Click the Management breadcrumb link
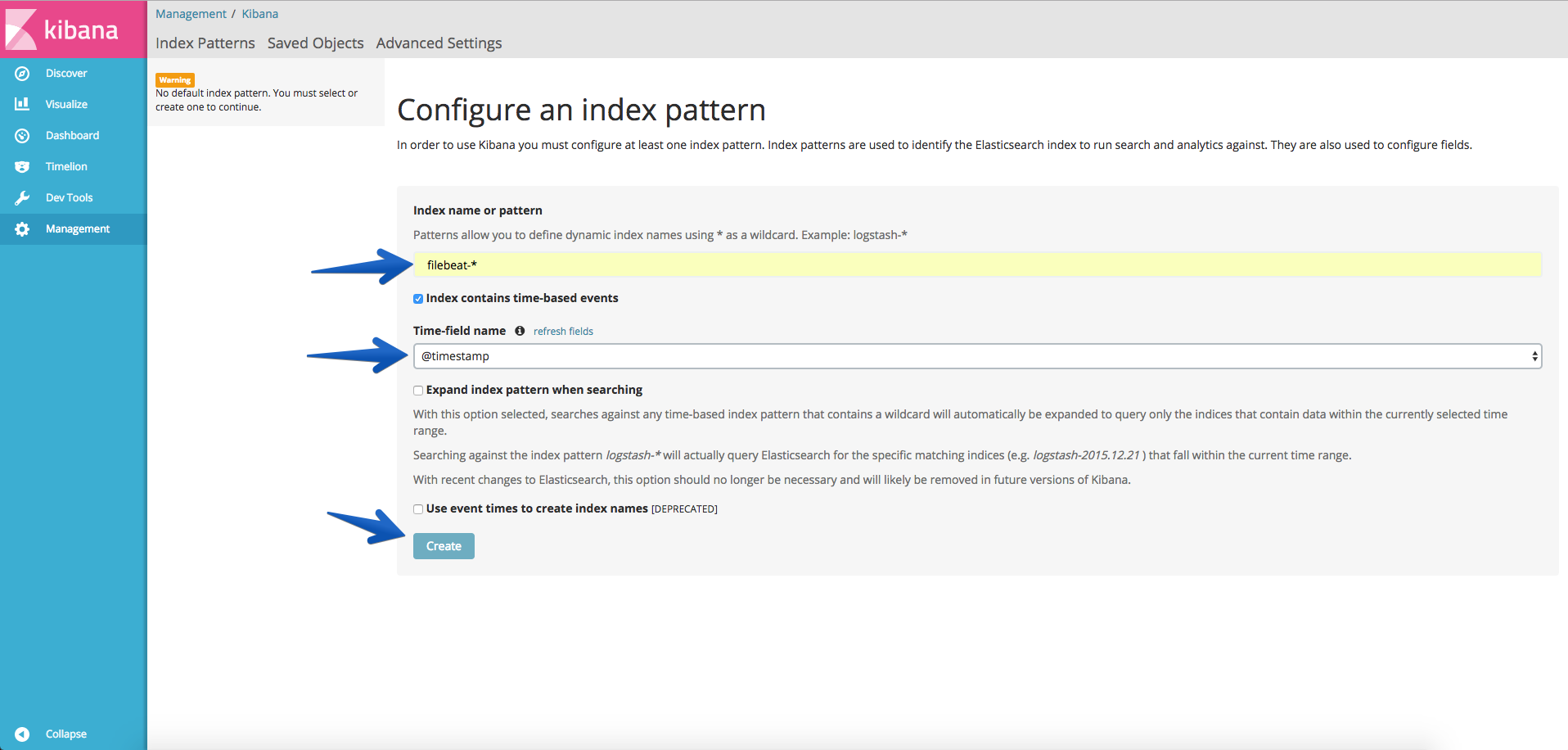 pyautogui.click(x=191, y=14)
